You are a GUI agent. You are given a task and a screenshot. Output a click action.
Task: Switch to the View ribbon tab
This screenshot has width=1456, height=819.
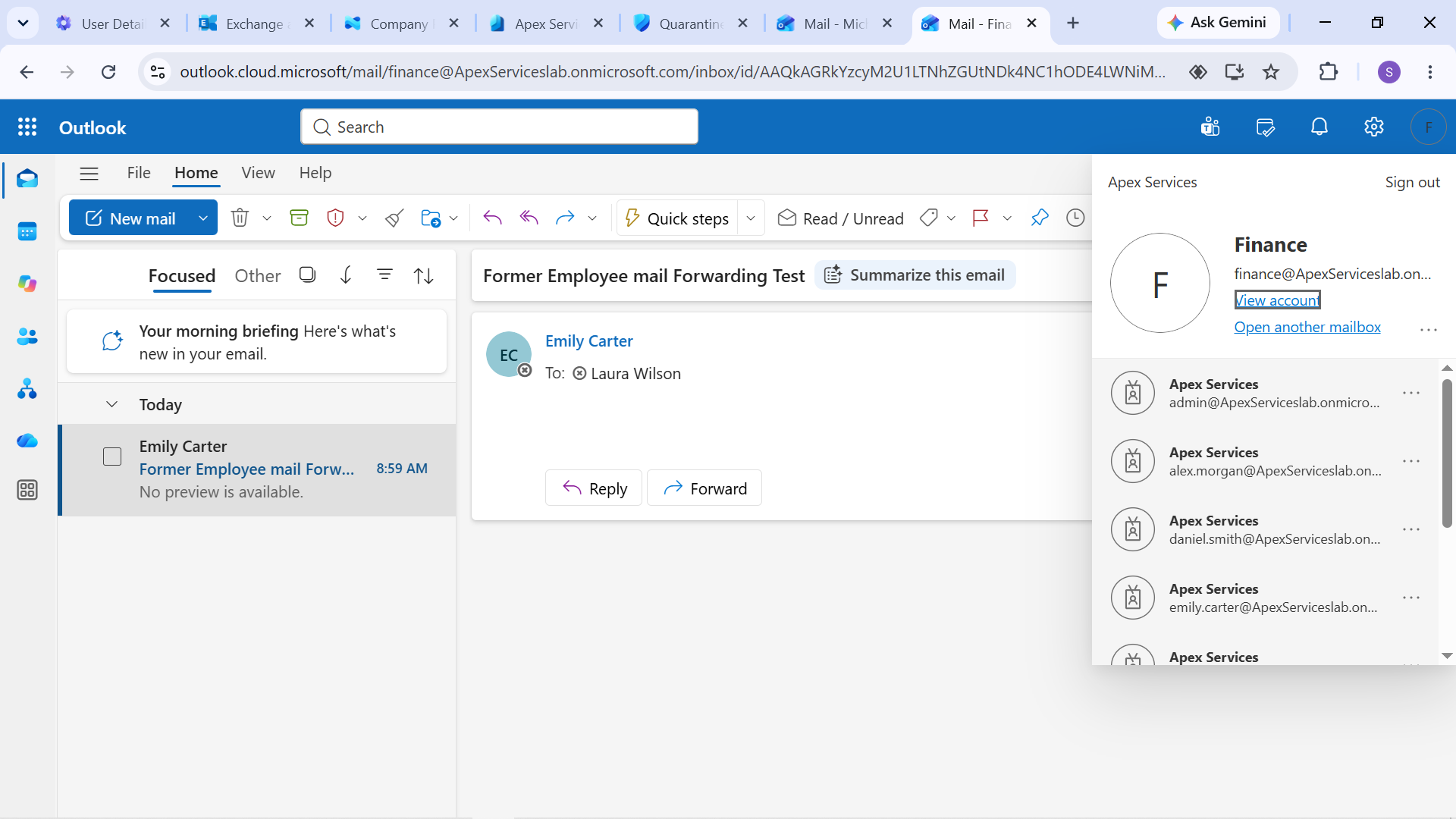click(258, 173)
